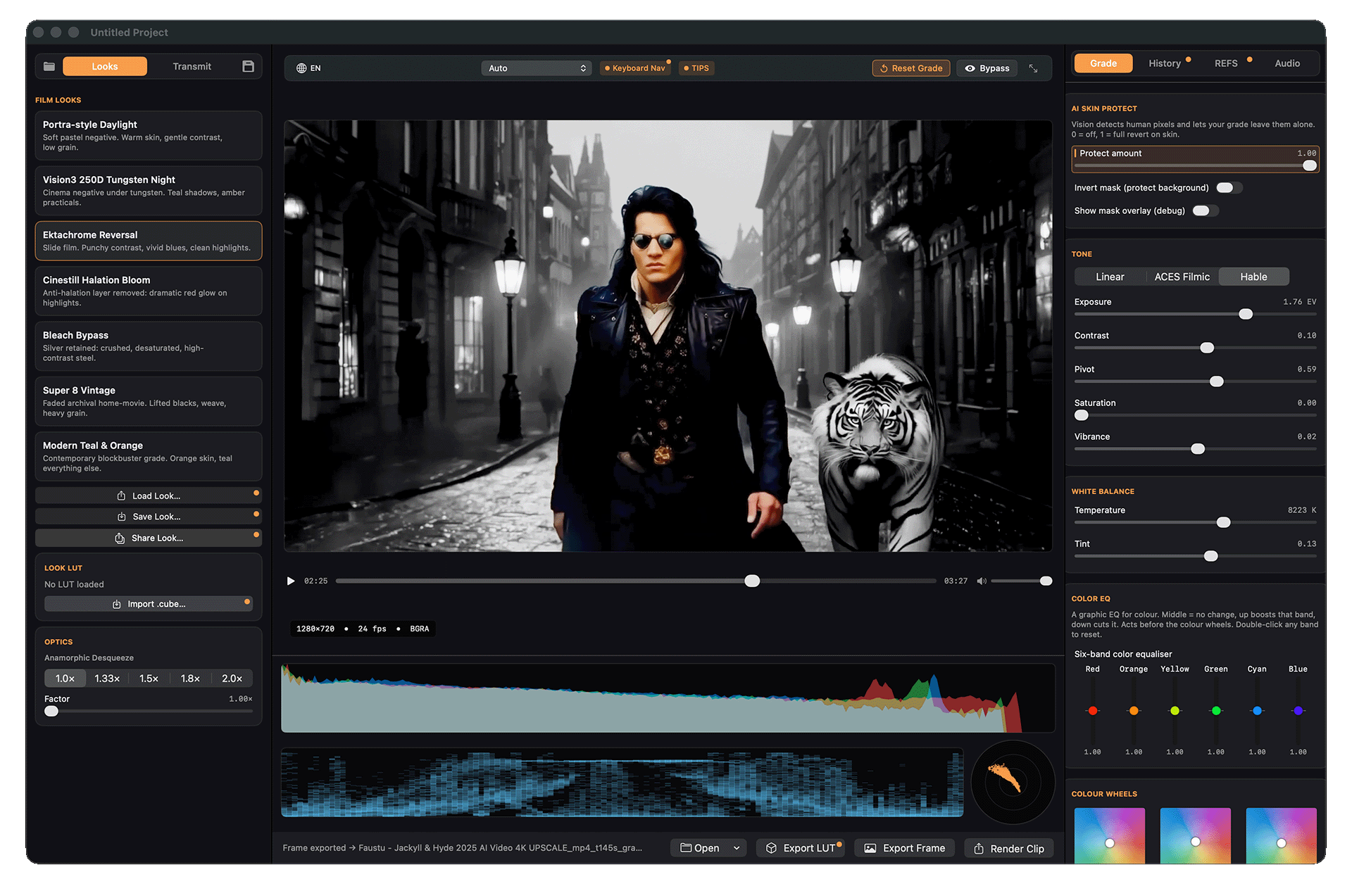Viewport: 1352px width, 896px height.
Task: Apply the Portra-style Daylight look
Action: [149, 135]
